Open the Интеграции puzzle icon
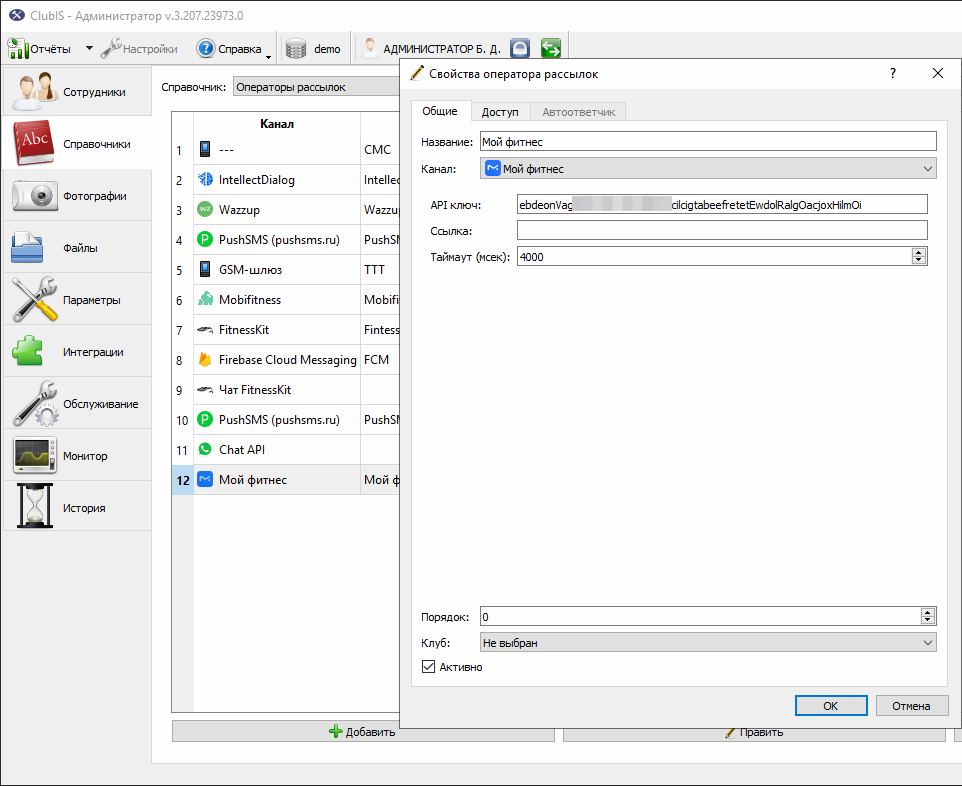Screen dimensions: 962x786 coord(28,352)
